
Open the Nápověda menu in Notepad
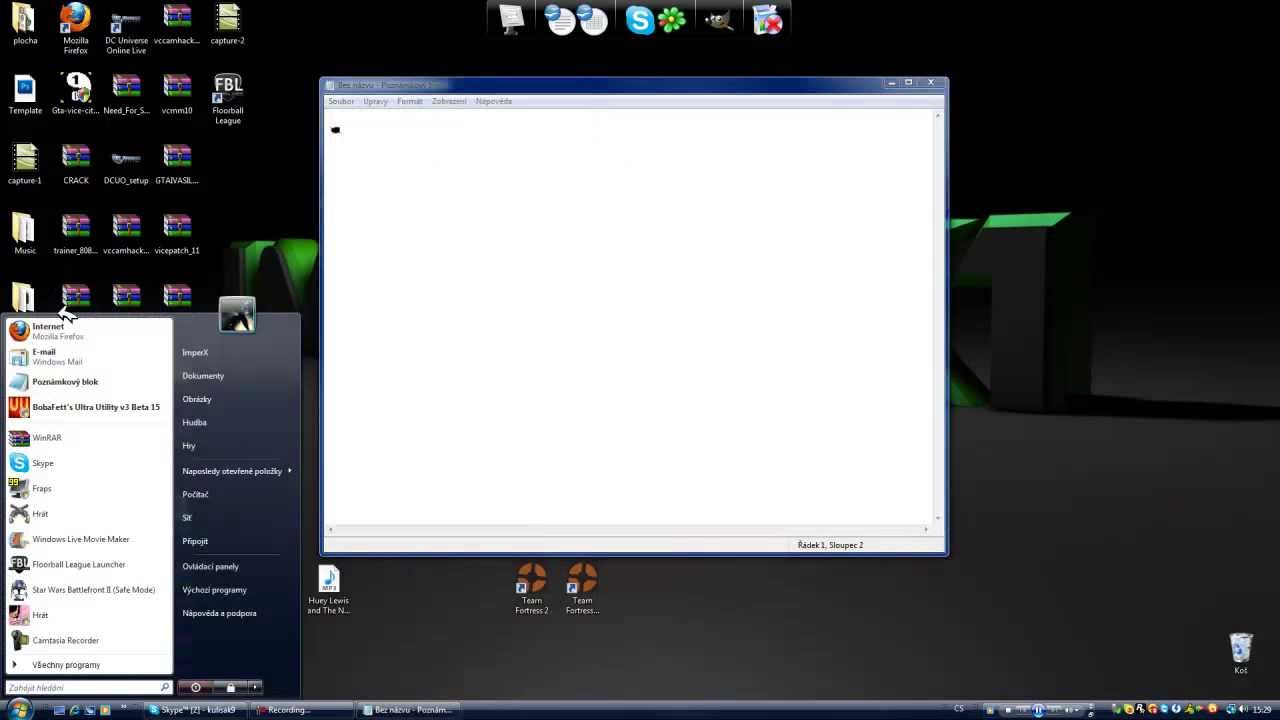(x=494, y=101)
